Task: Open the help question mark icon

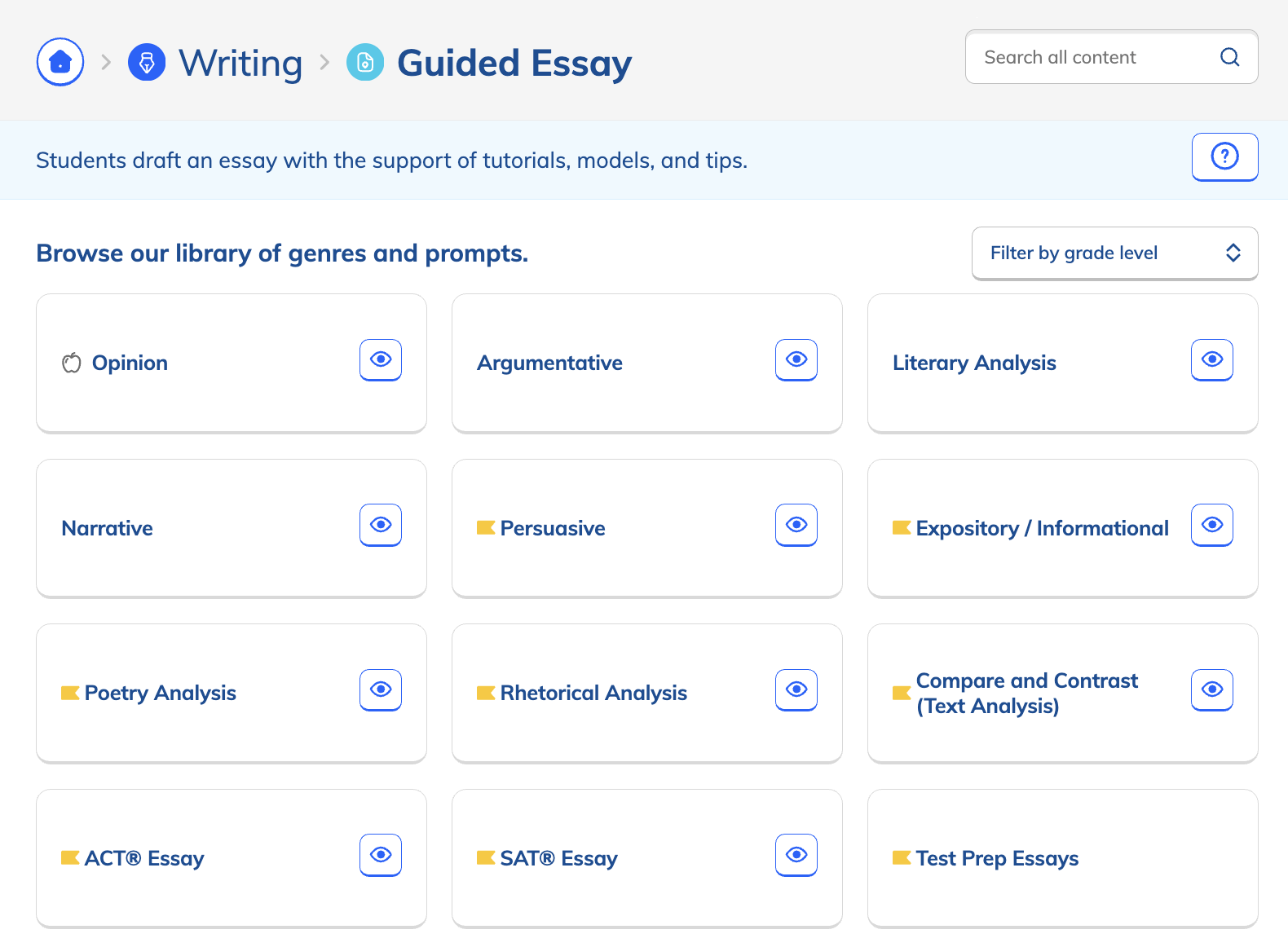Action: pyautogui.click(x=1224, y=156)
